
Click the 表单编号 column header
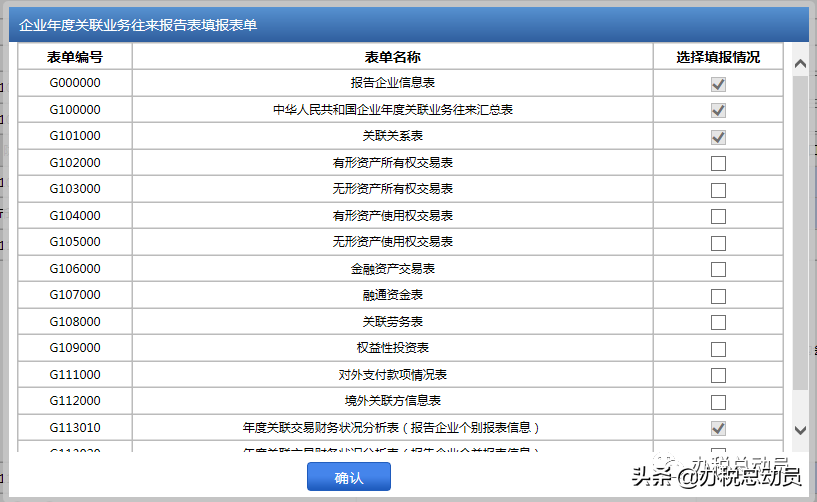[x=75, y=57]
